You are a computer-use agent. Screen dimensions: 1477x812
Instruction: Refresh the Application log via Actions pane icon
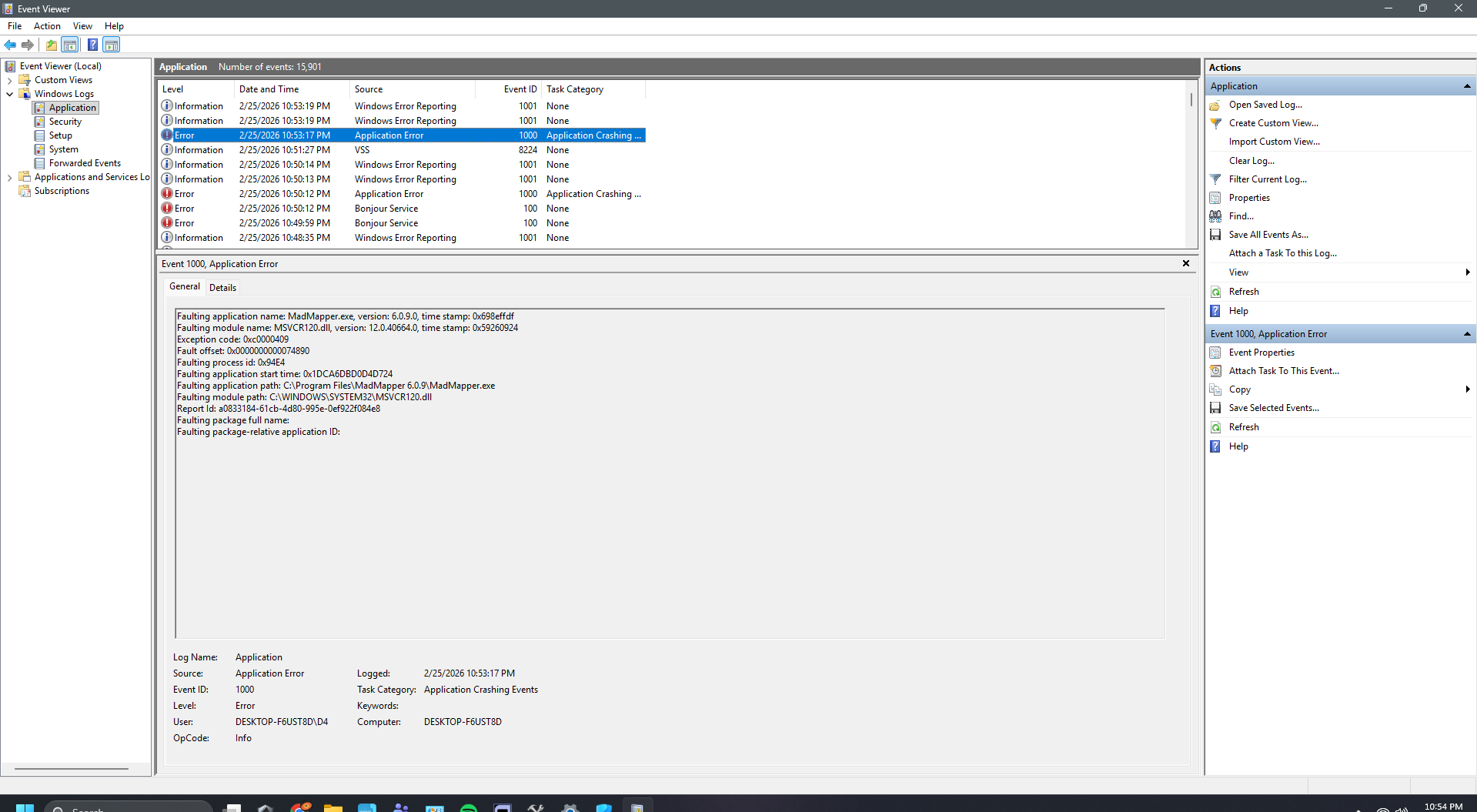pyautogui.click(x=1216, y=291)
